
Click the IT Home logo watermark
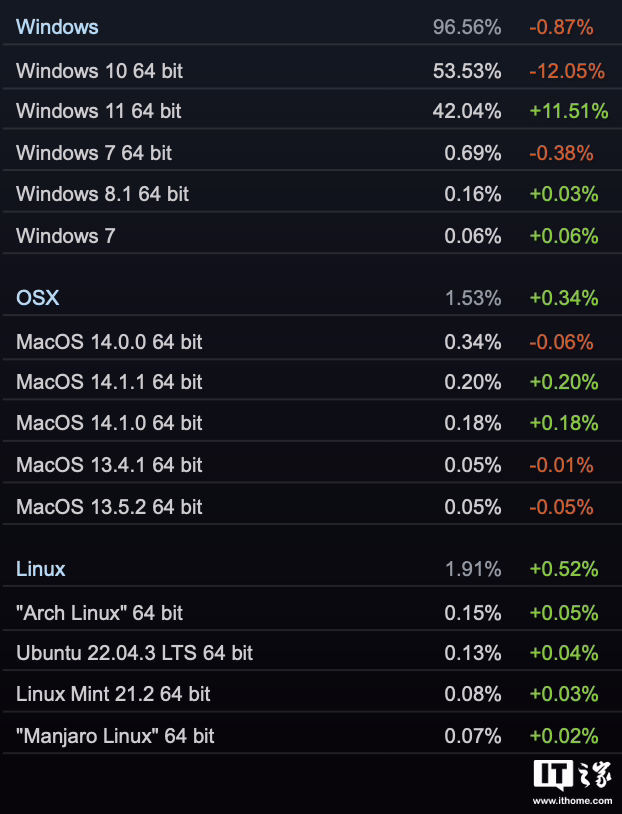click(572, 776)
